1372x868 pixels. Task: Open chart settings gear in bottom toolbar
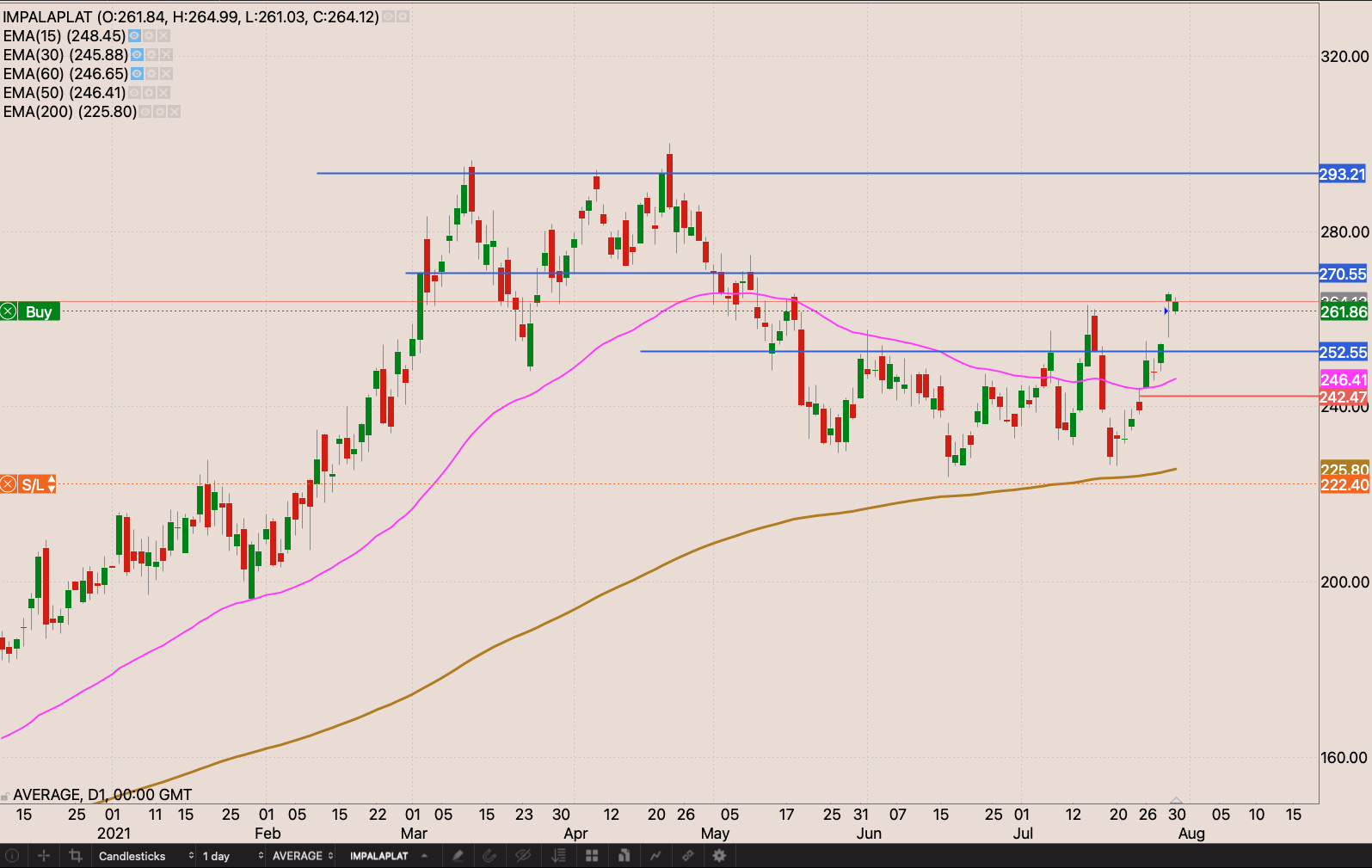coord(719,856)
